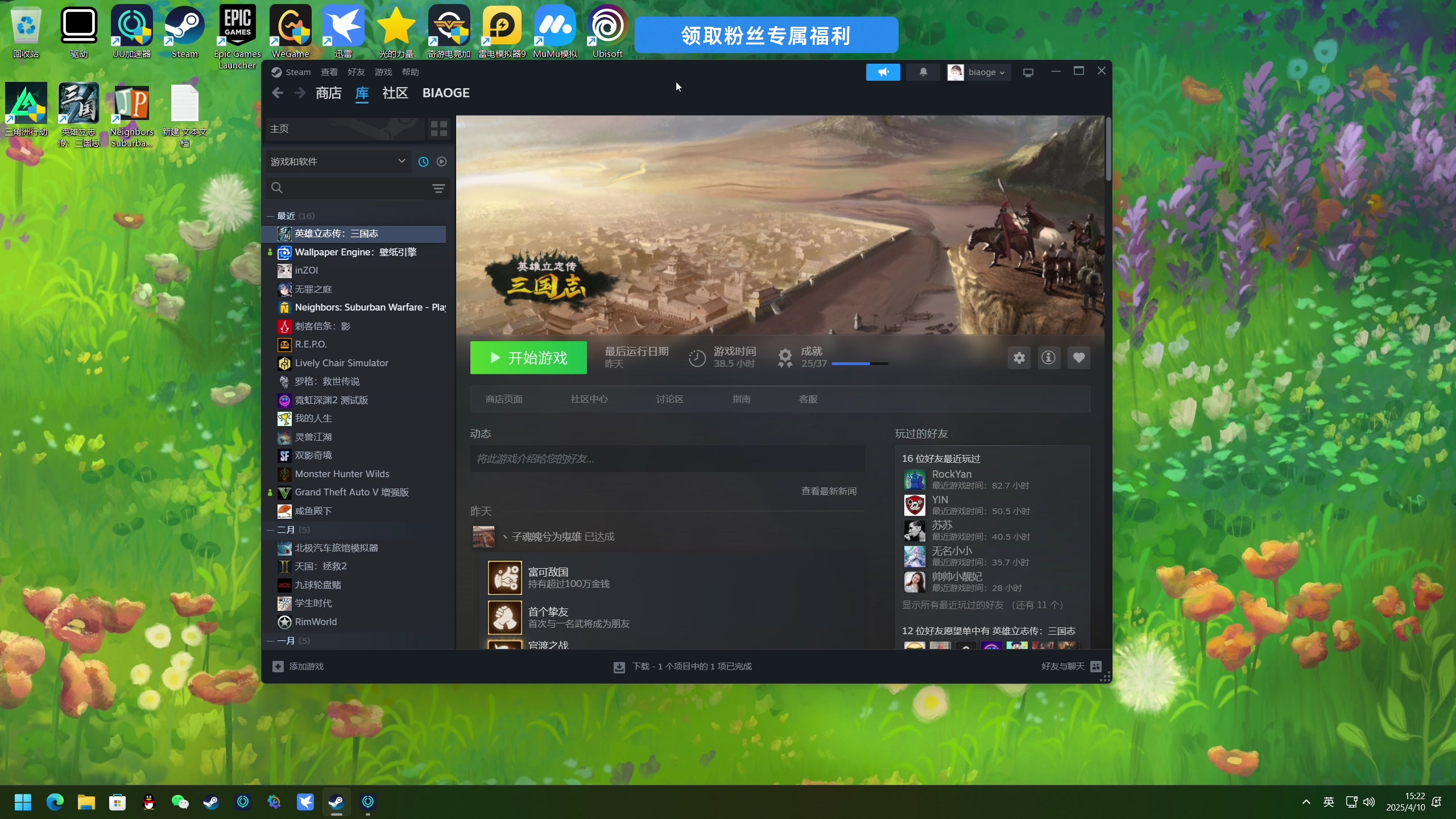Open the 游戏 menu
1456x819 pixels.
tap(383, 72)
